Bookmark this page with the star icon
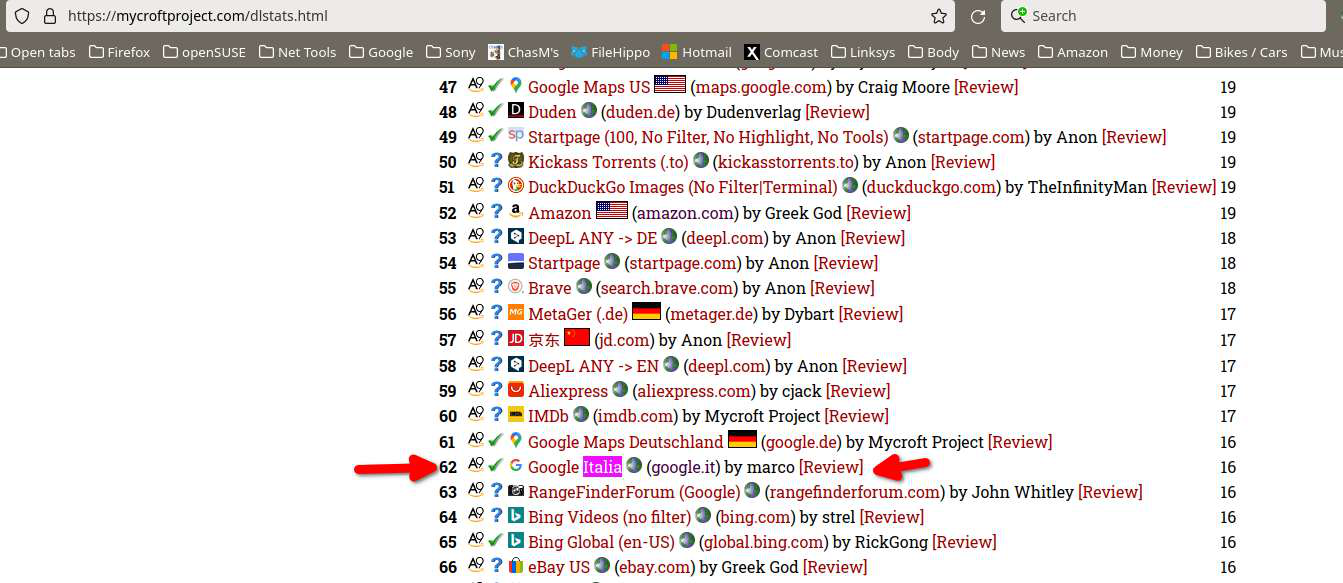Image resolution: width=1343 pixels, height=583 pixels. pyautogui.click(x=939, y=16)
